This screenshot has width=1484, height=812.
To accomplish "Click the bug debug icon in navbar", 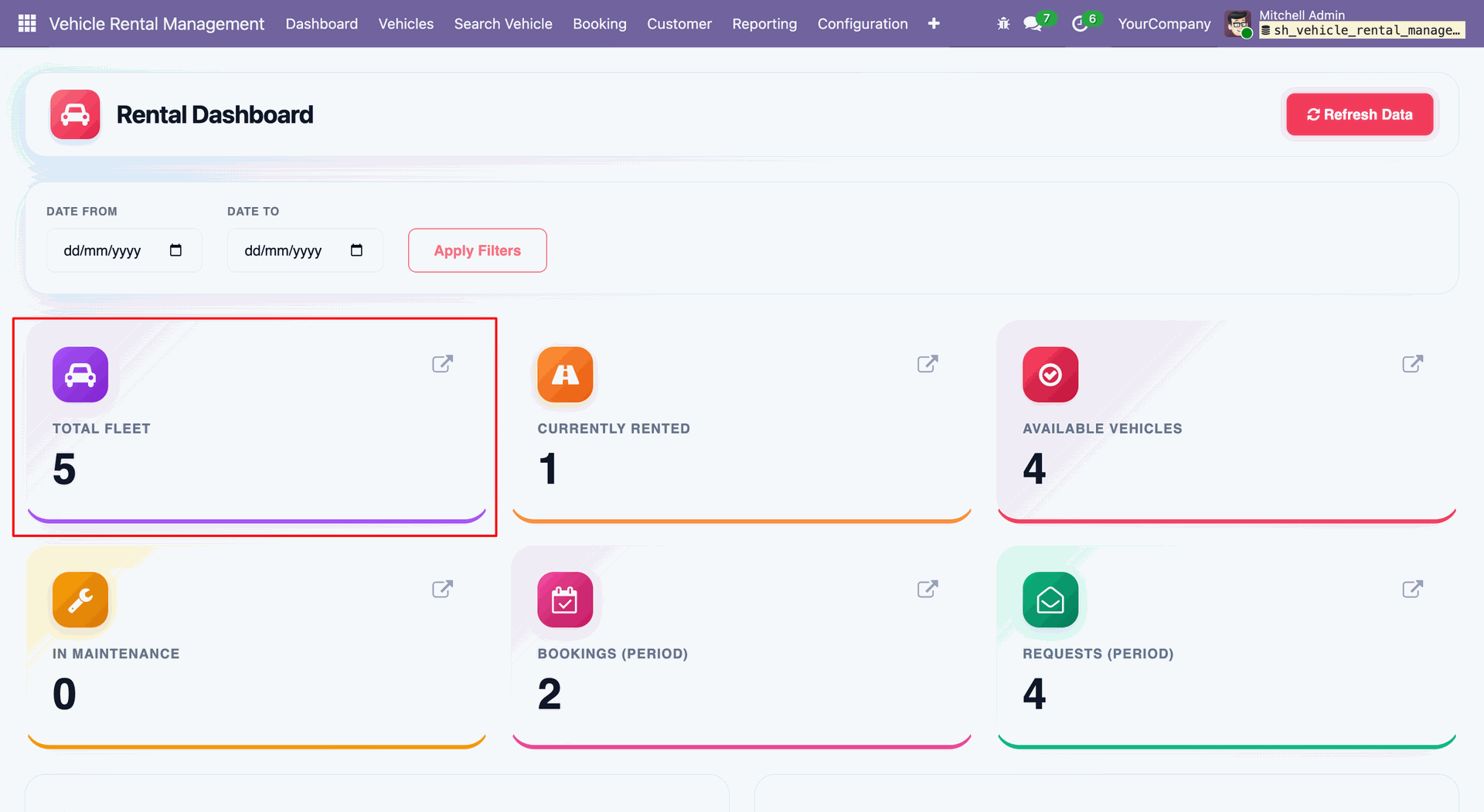I will pyautogui.click(x=1003, y=23).
